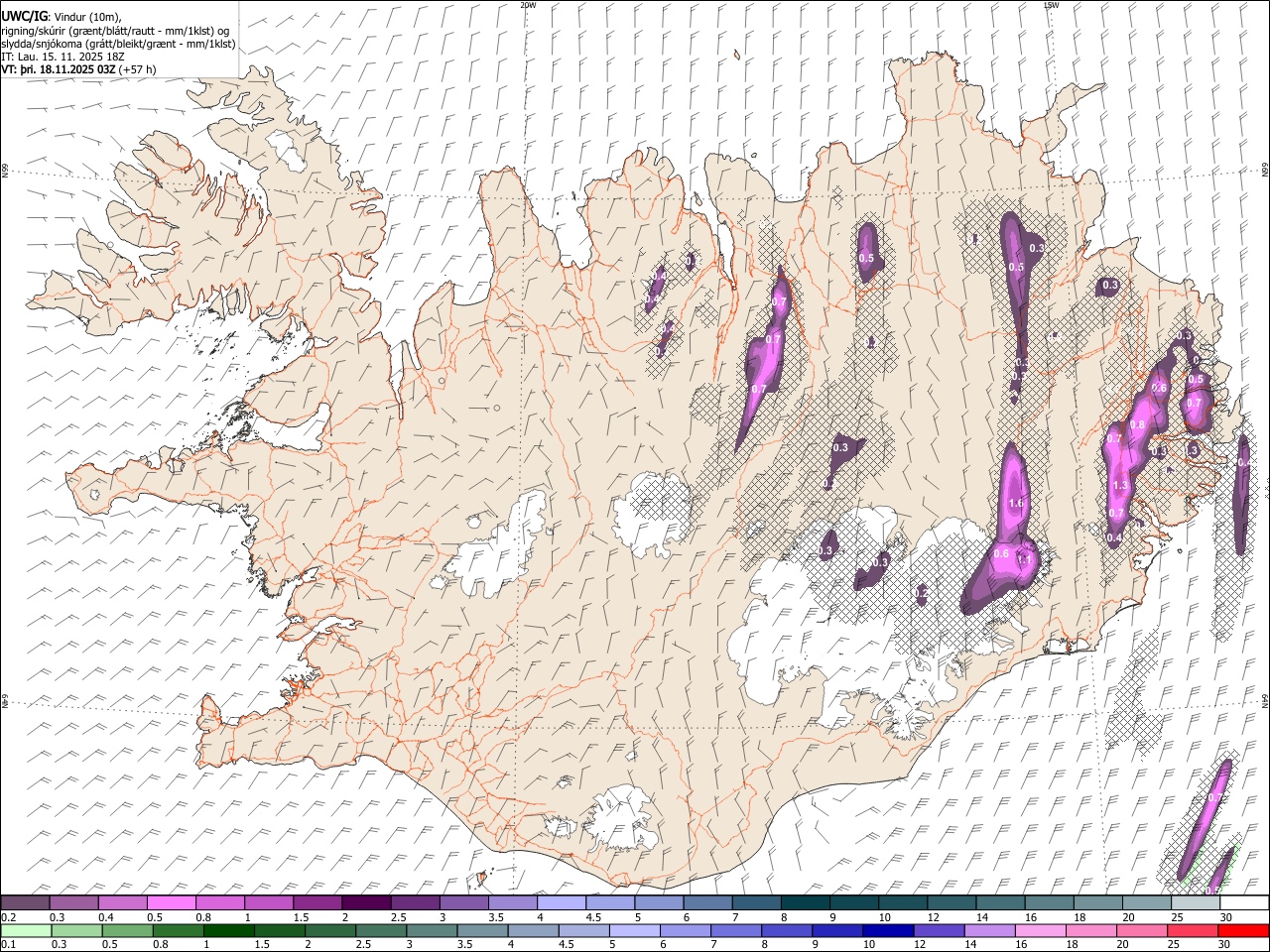Click the darkest green 1 swatch, lower legend row

[x=228, y=931]
